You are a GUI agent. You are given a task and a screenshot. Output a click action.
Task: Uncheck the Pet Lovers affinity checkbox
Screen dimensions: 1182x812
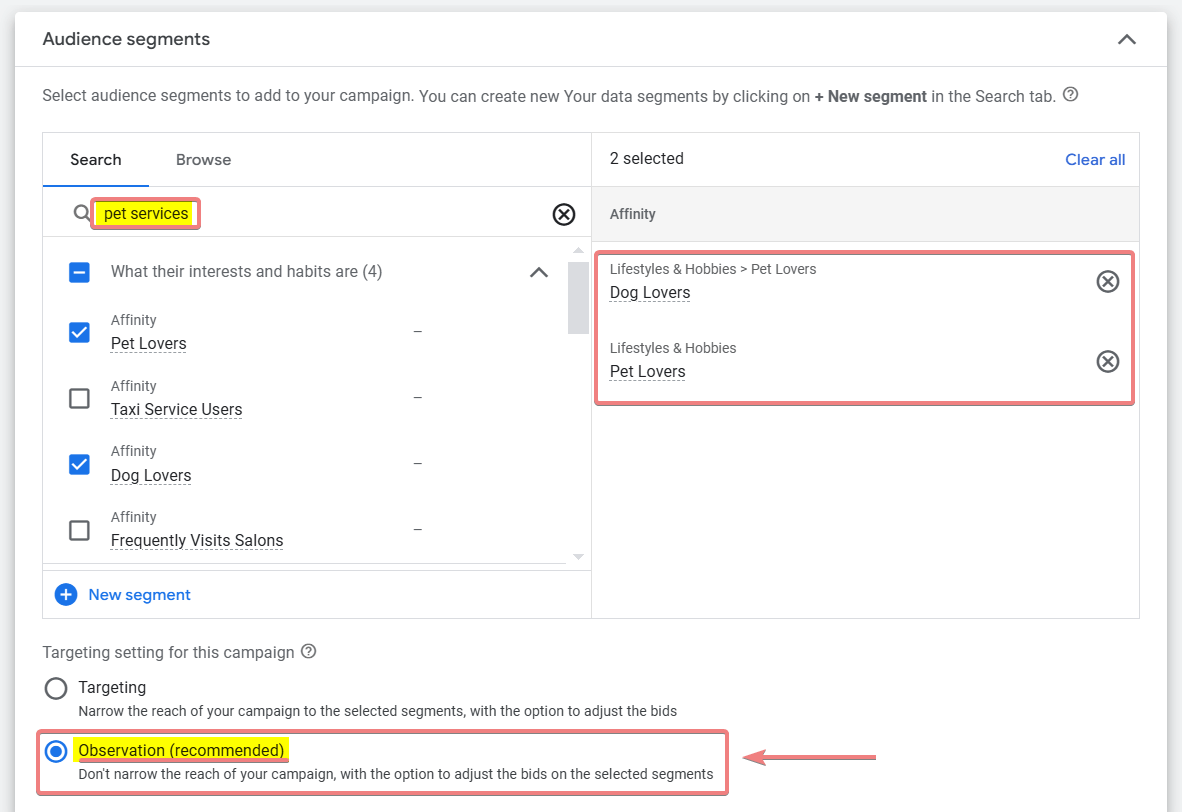coord(79,333)
